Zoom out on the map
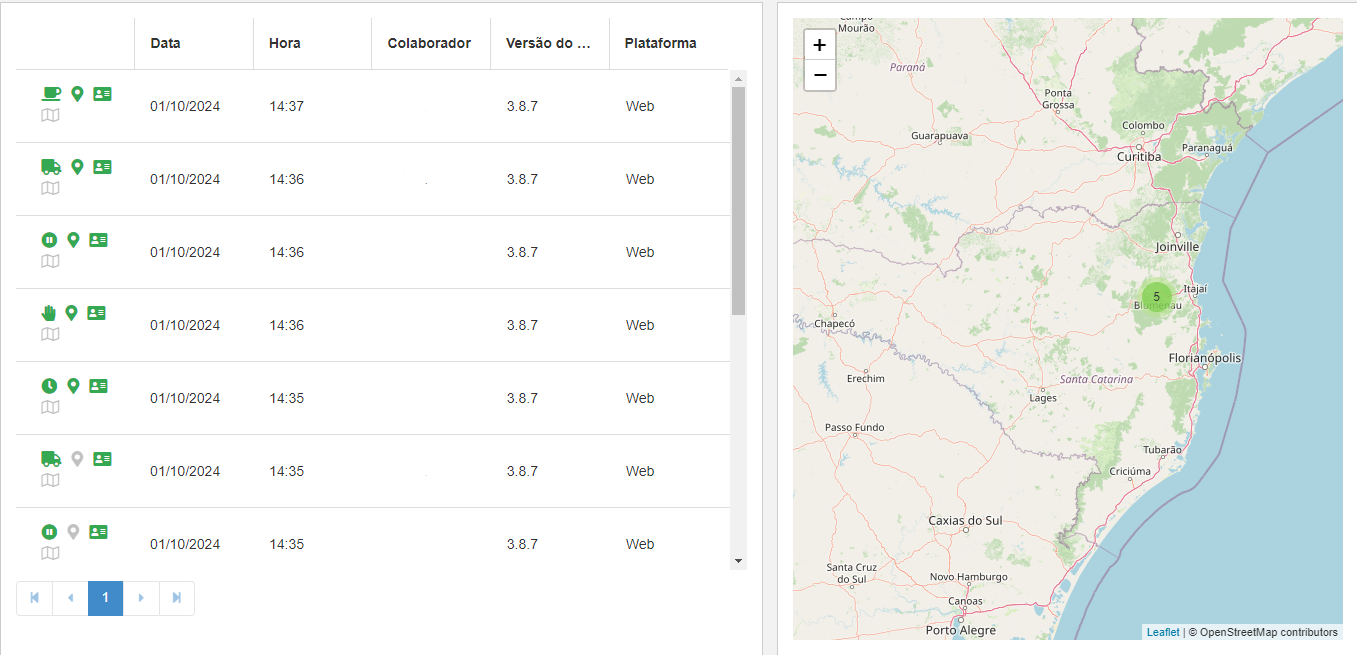This screenshot has width=1357, height=655. pyautogui.click(x=820, y=75)
